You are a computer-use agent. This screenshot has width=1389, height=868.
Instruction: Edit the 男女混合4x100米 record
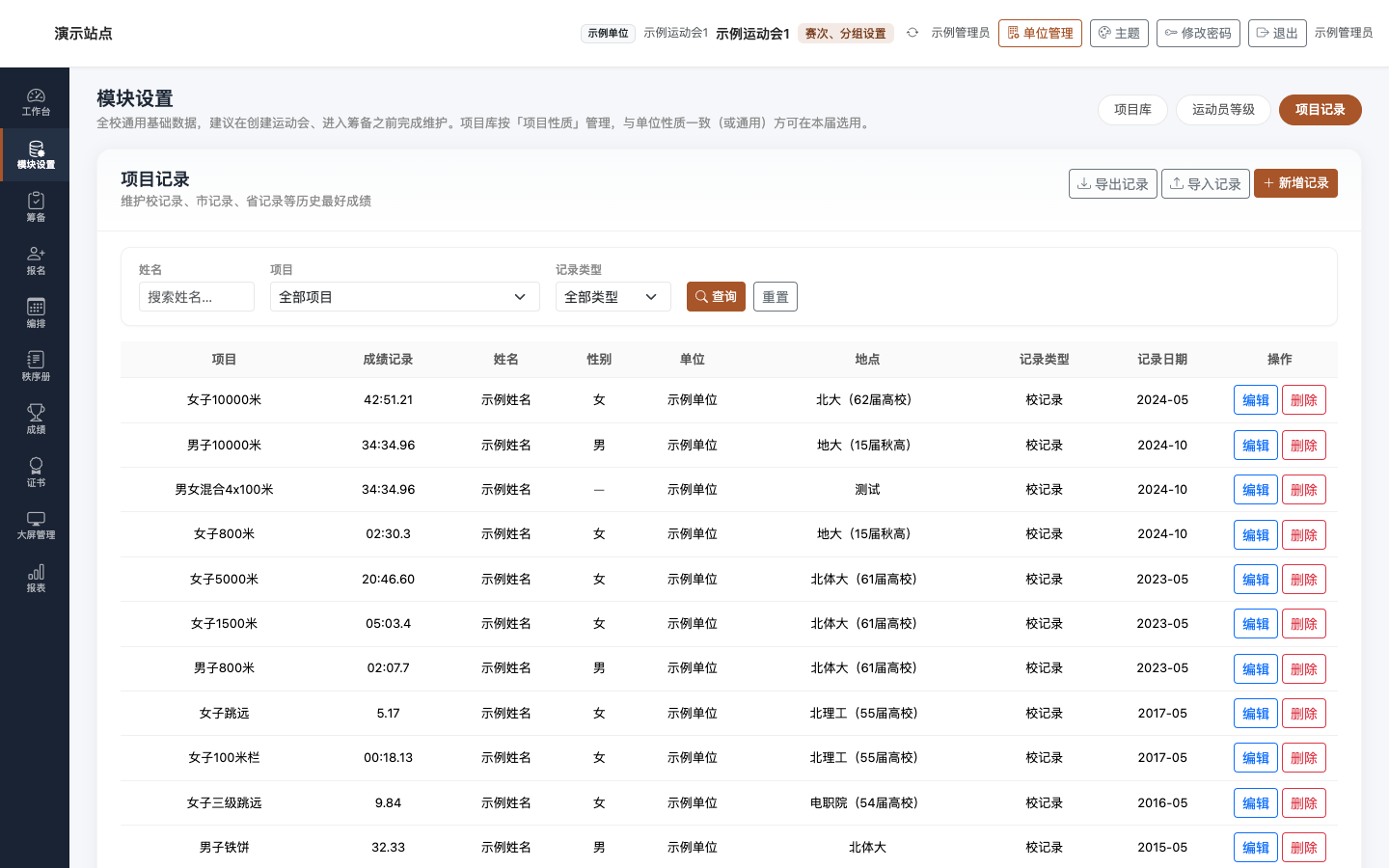point(1256,490)
